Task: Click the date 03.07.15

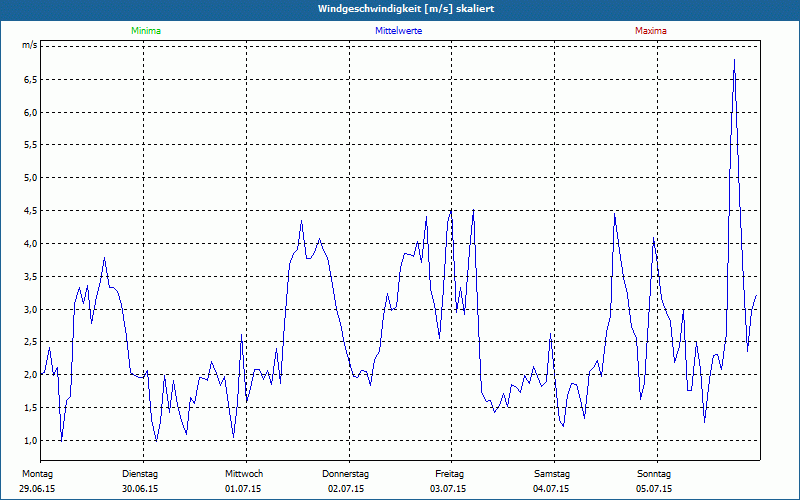Action: pos(448,489)
